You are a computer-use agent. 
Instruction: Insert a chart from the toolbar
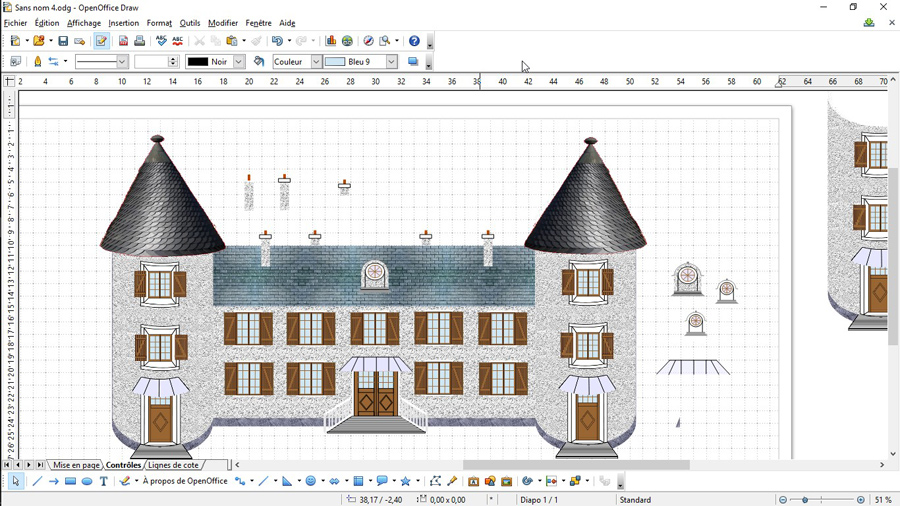point(331,41)
